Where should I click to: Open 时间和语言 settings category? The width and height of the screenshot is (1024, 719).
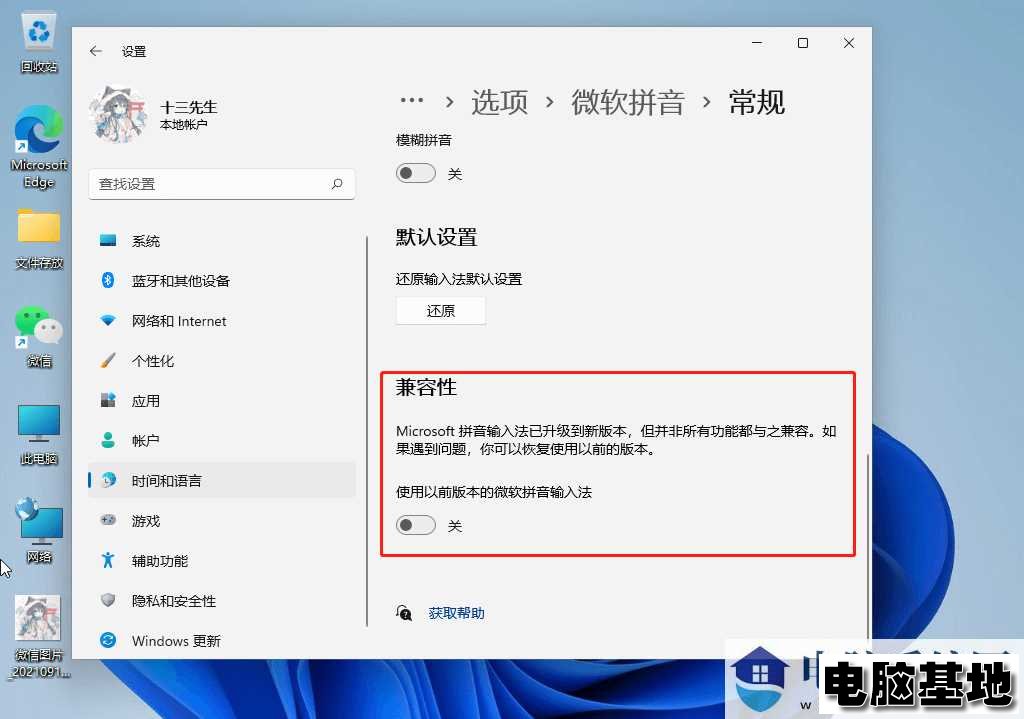pyautogui.click(x=222, y=480)
